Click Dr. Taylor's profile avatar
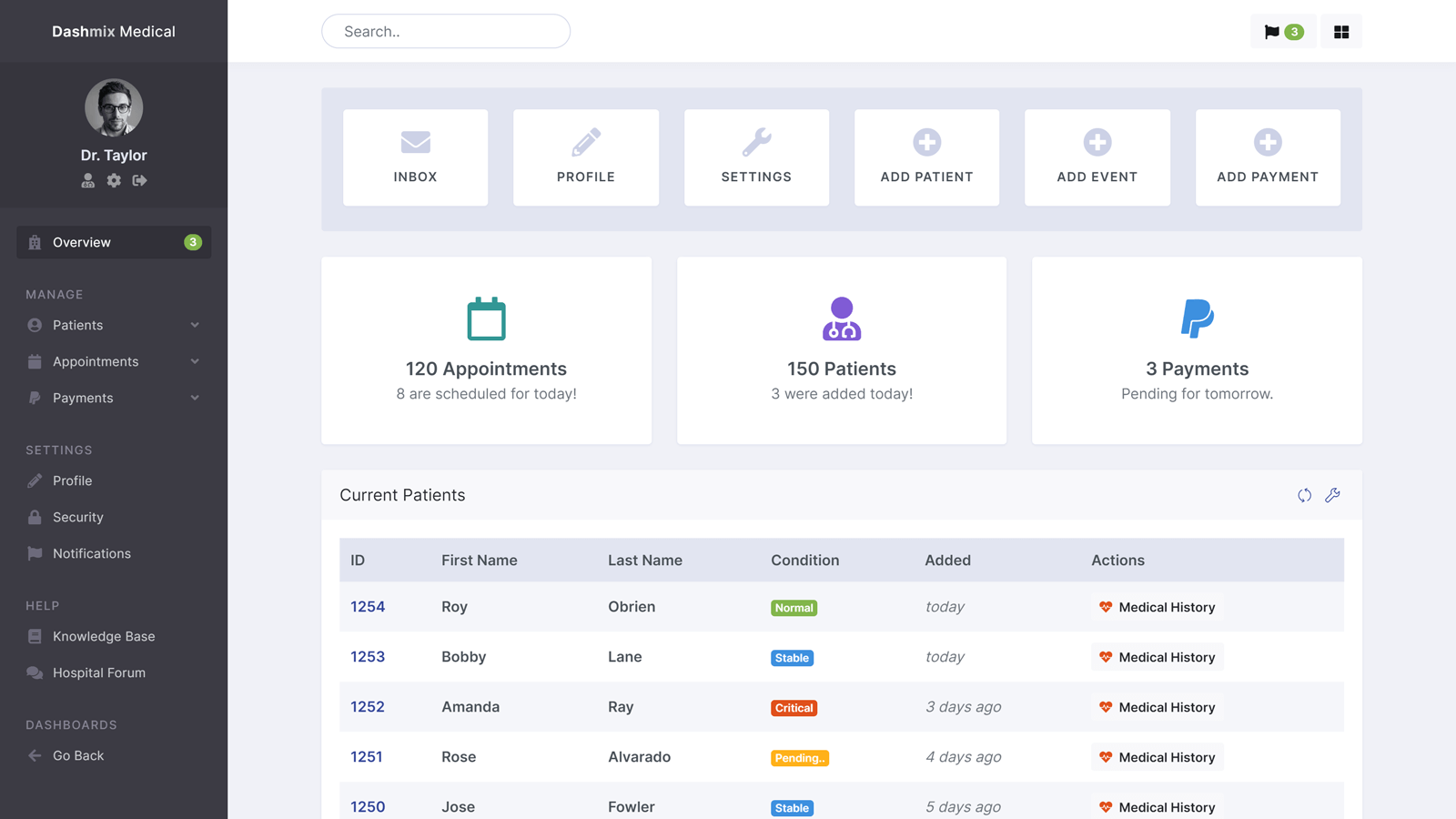The width and height of the screenshot is (1456, 819). (114, 107)
